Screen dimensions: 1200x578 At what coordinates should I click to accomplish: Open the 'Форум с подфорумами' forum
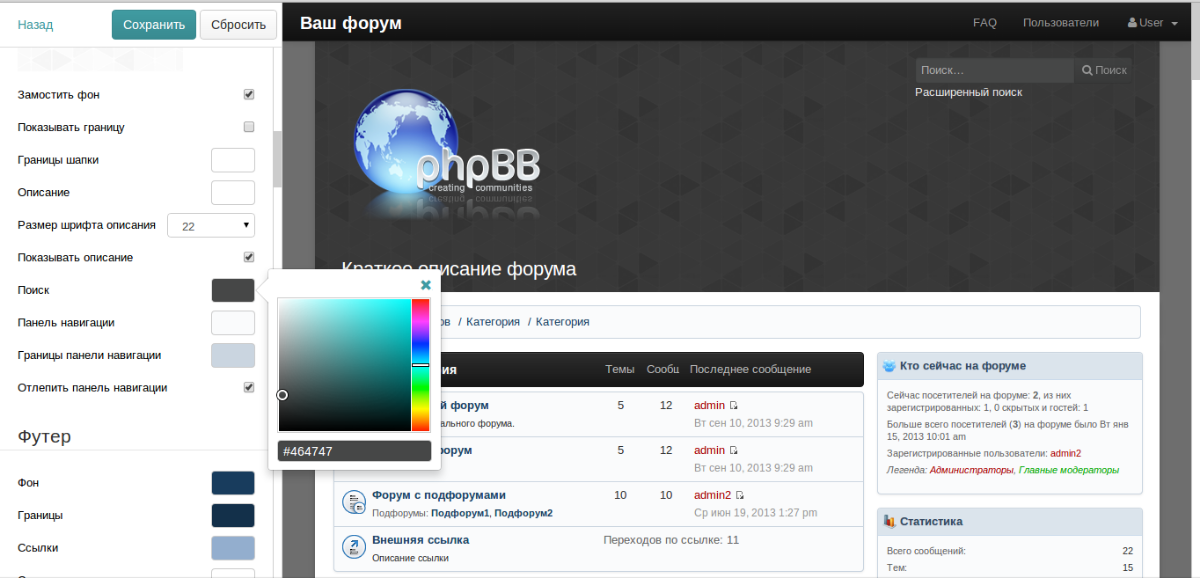pos(439,495)
